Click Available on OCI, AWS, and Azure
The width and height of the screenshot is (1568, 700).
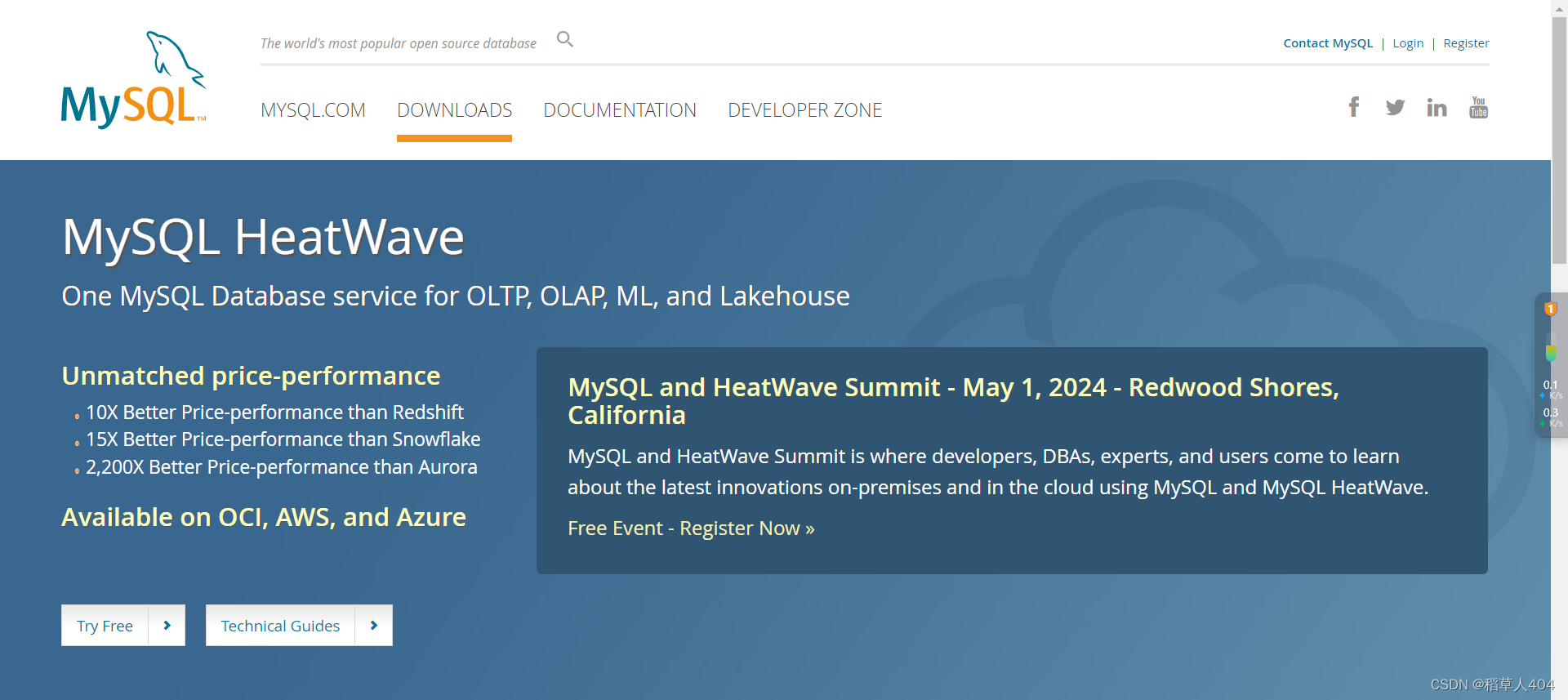(x=264, y=517)
